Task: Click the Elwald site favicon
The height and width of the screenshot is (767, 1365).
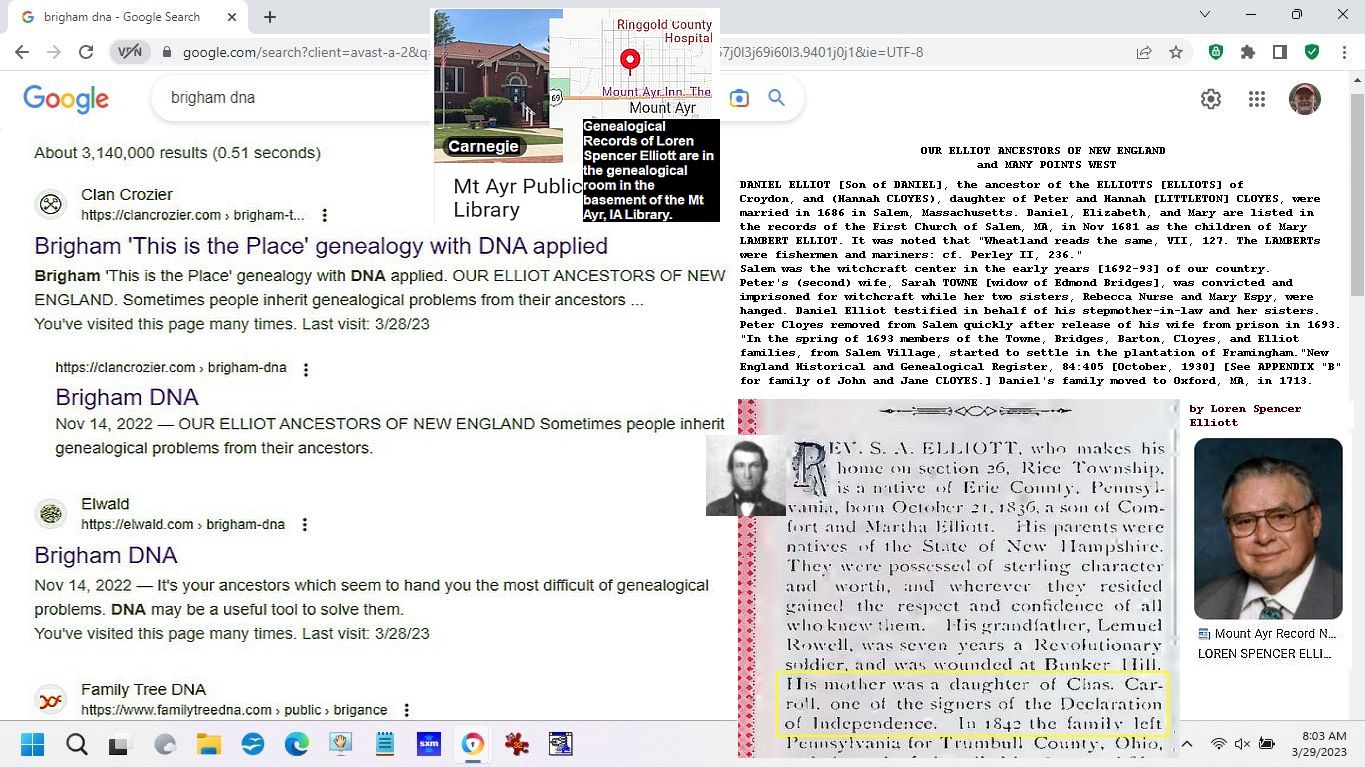Action: pyautogui.click(x=51, y=514)
